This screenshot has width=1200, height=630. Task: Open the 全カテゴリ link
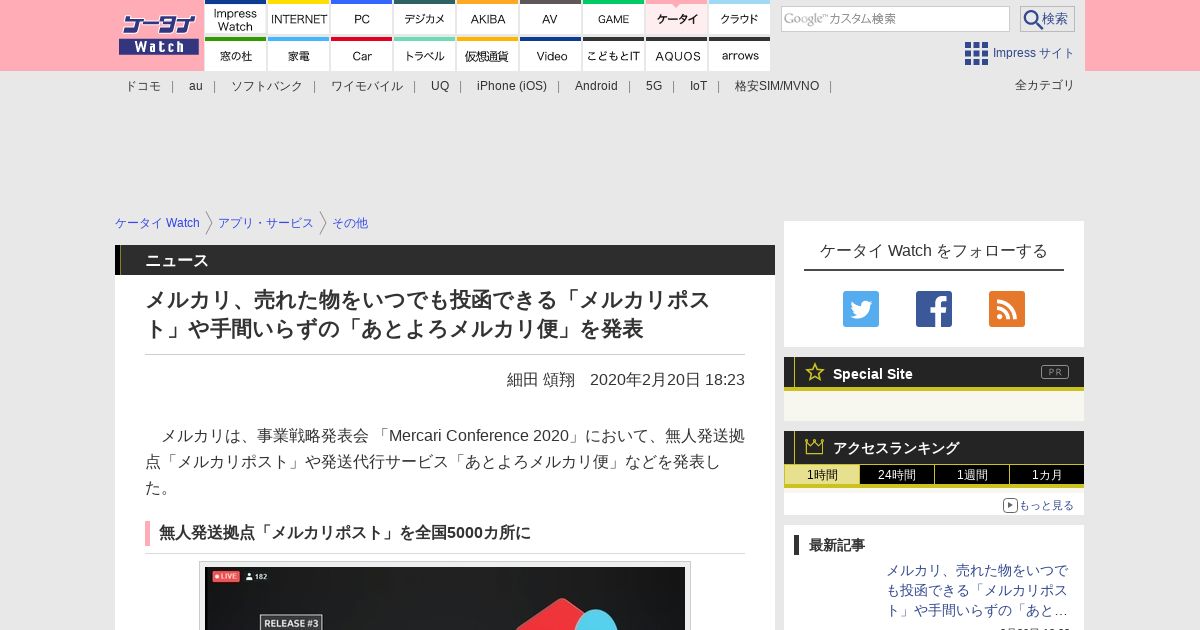tap(1045, 85)
